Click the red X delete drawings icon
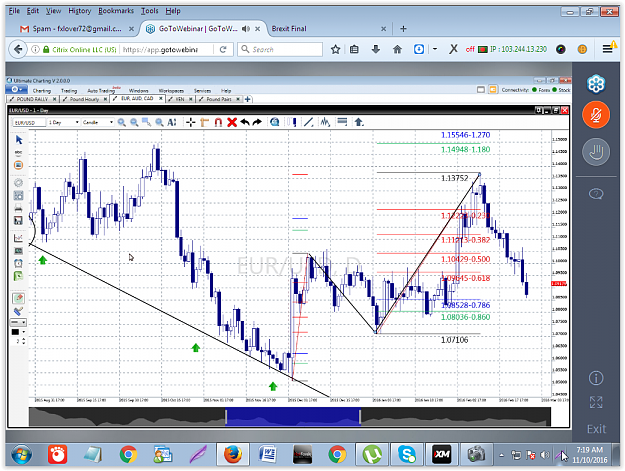The height and width of the screenshot is (471, 625). 232,122
